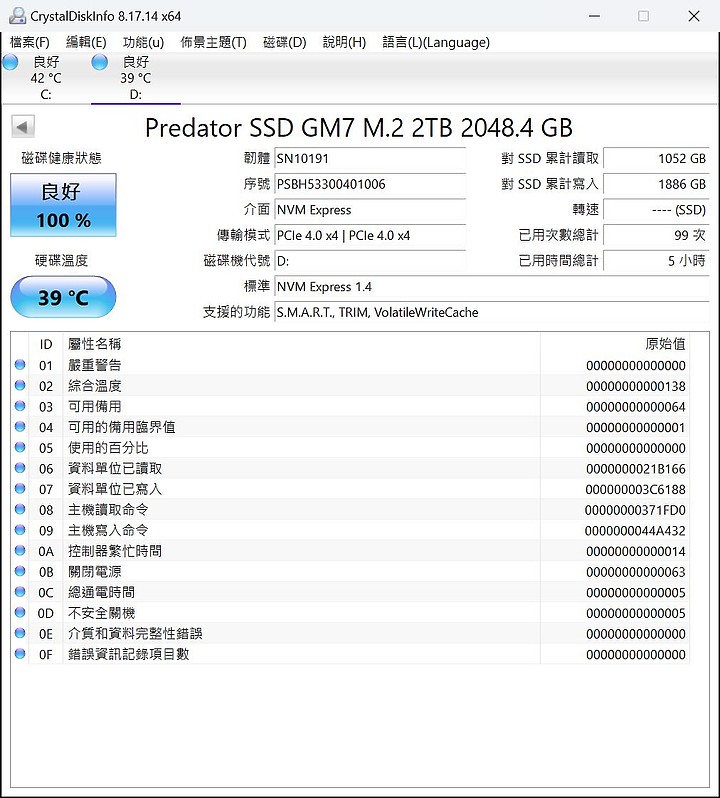
Task: Click the rotation rate value ---- (SSD)
Action: tap(656, 210)
